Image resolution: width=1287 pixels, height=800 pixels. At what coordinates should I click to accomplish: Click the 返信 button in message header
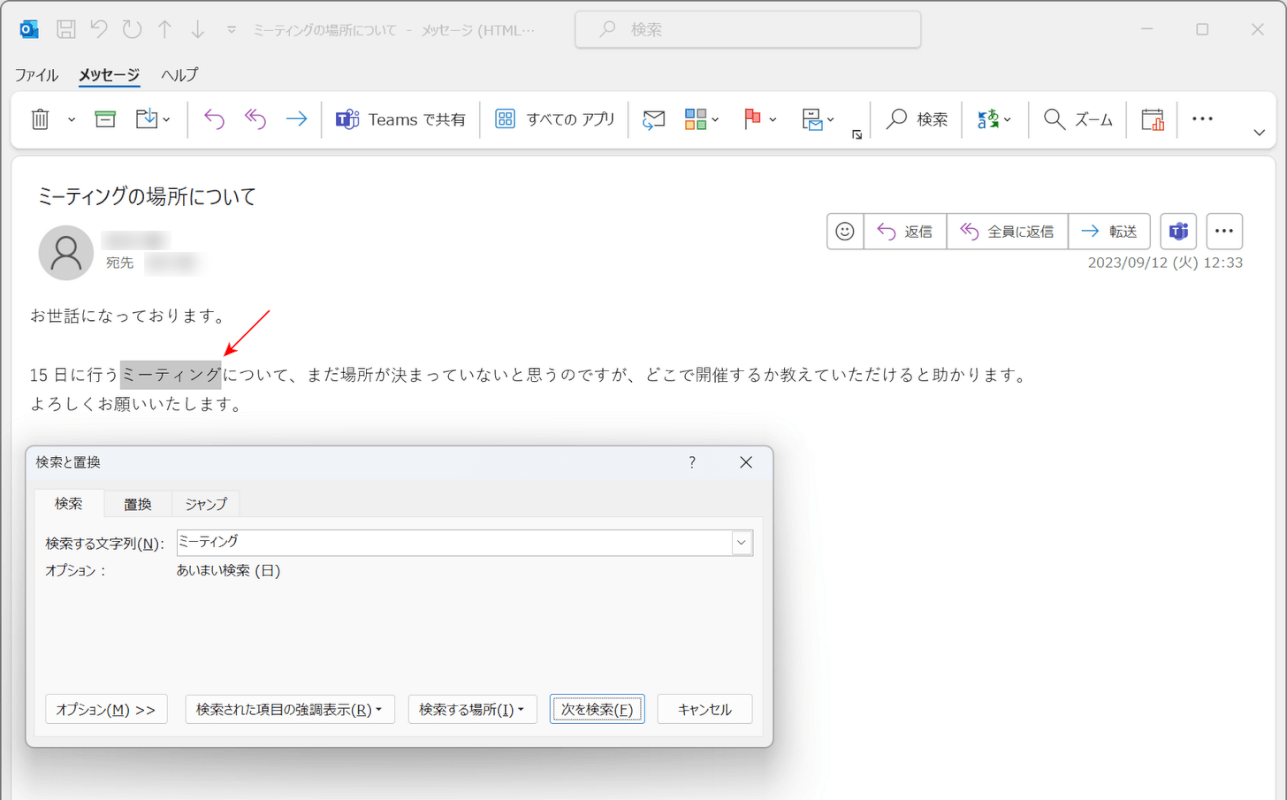pos(905,231)
